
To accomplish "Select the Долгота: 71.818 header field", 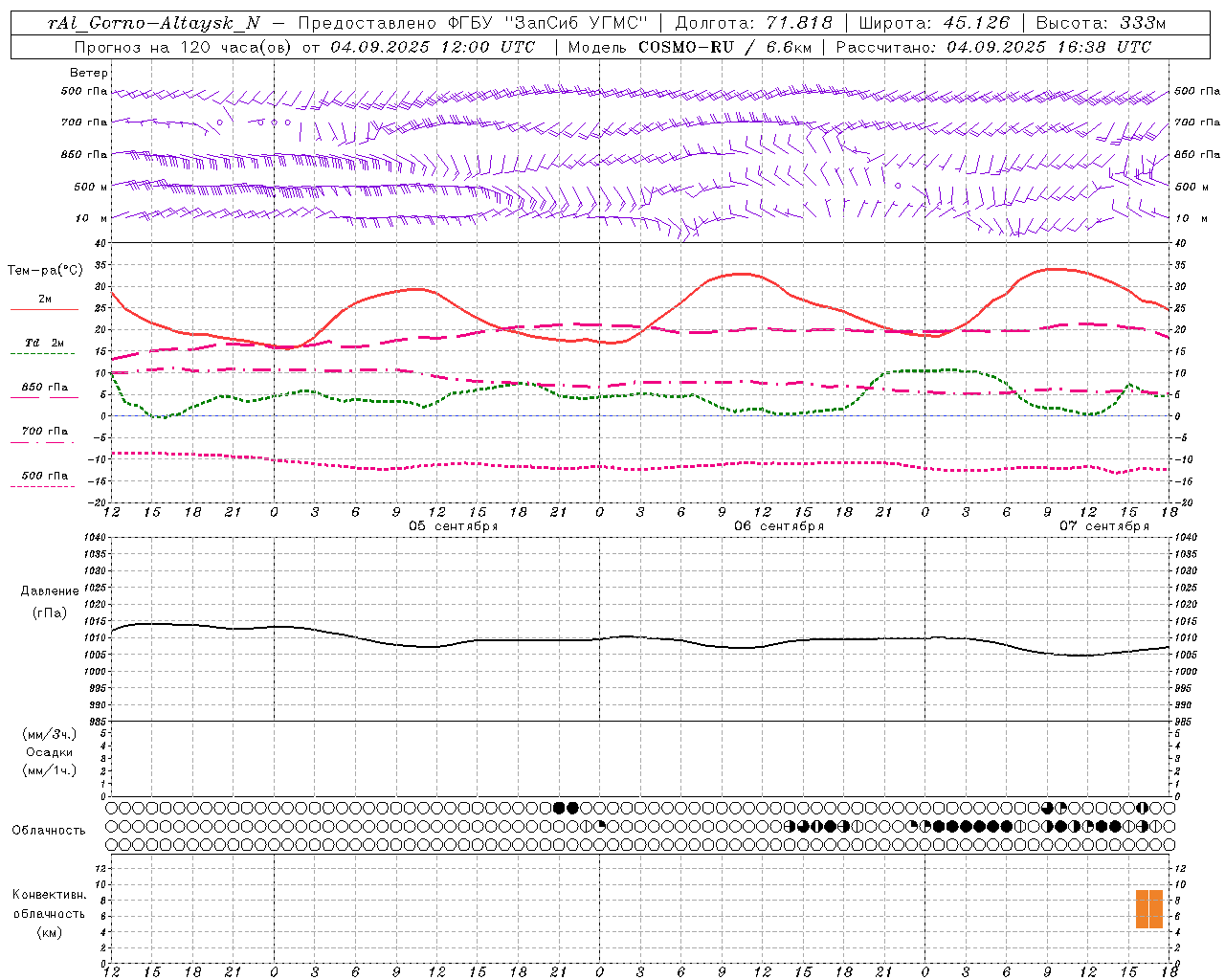I will 754,23.
